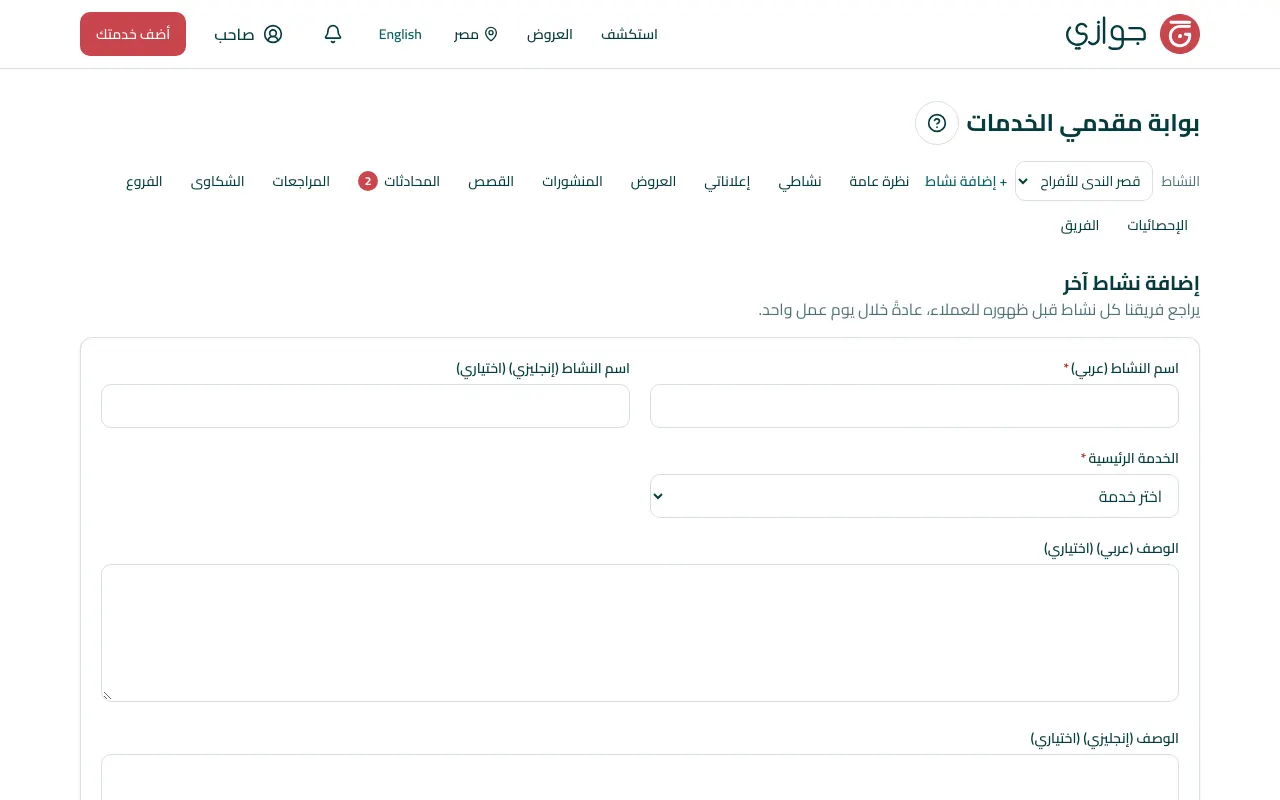This screenshot has height=800, width=1280.
Task: Grab the Arabic description textarea resize handle
Action: [x=107, y=695]
